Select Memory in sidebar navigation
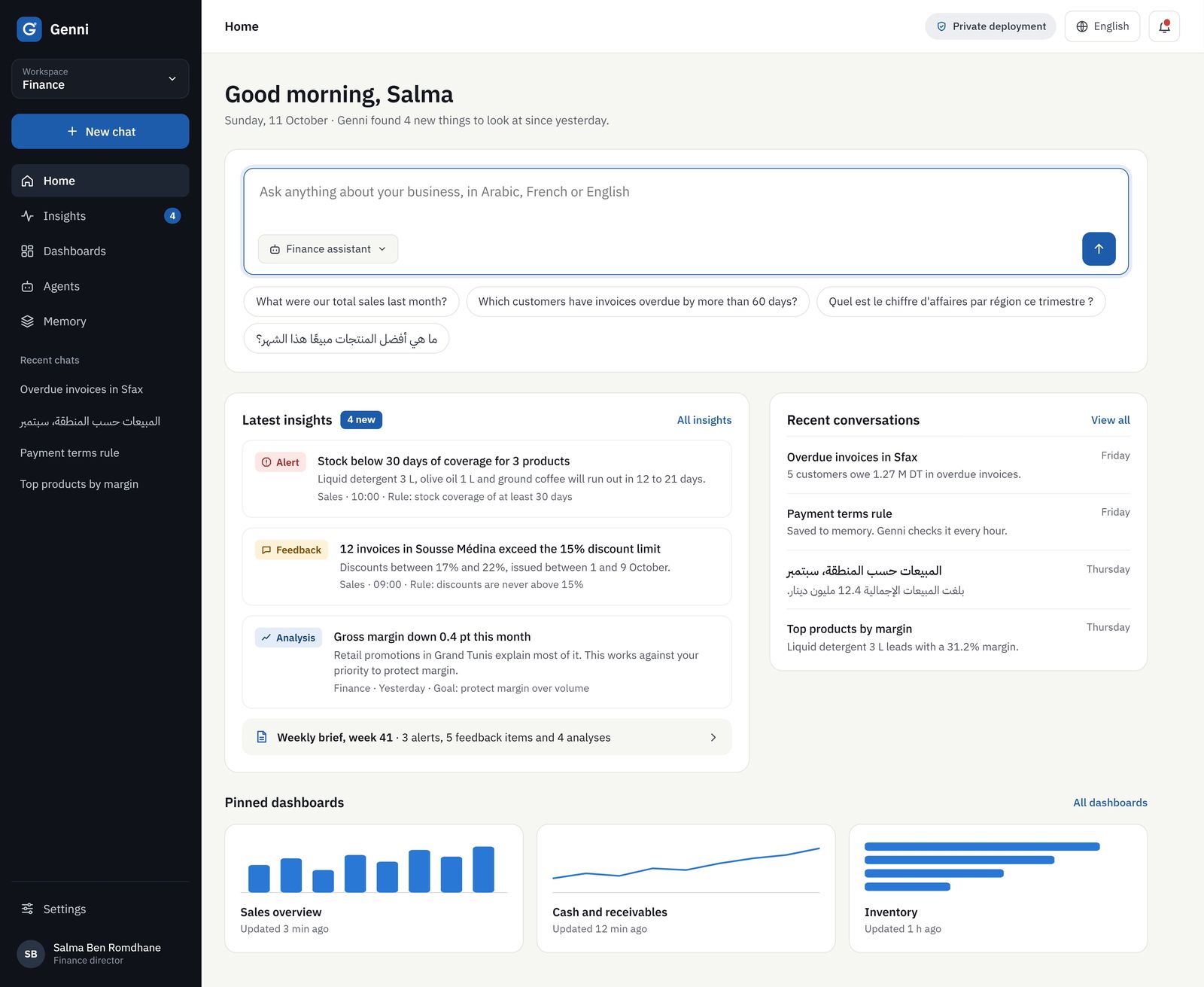Image resolution: width=1204 pixels, height=987 pixels. [100, 321]
